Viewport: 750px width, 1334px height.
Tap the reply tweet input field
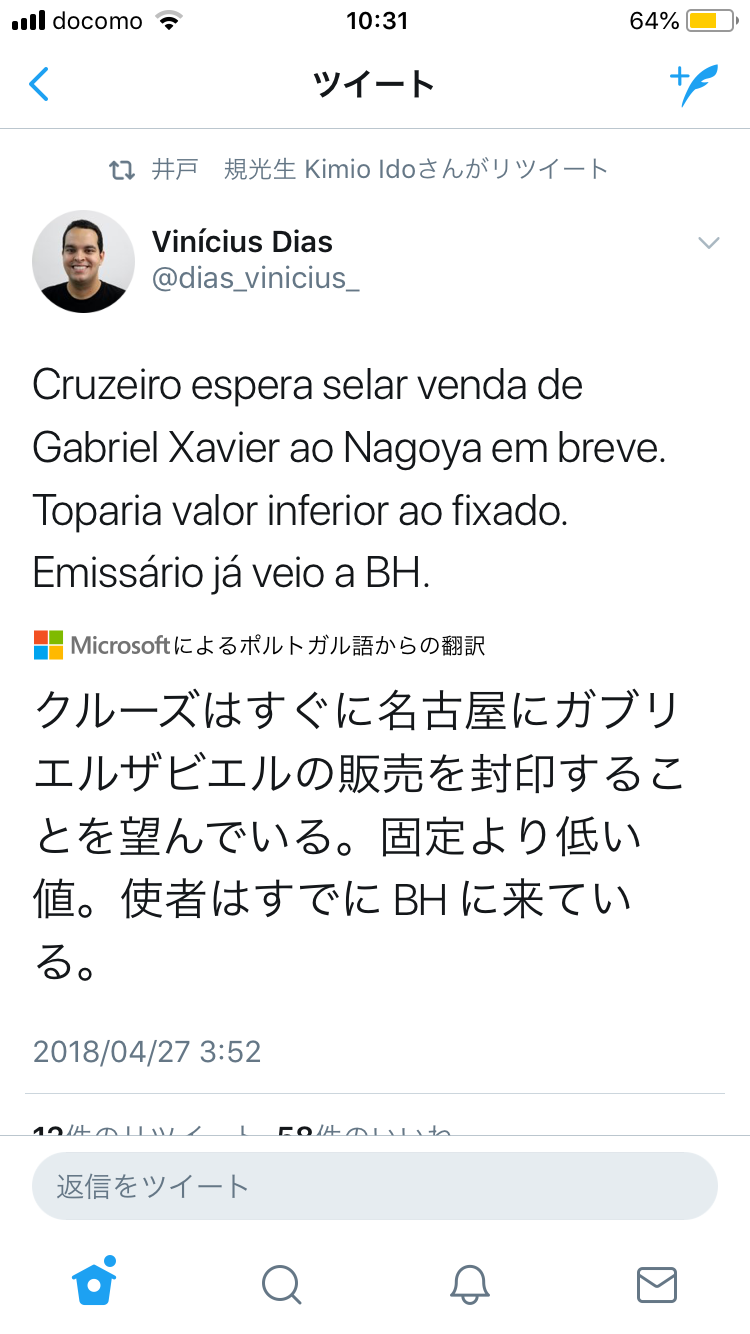[375, 1186]
